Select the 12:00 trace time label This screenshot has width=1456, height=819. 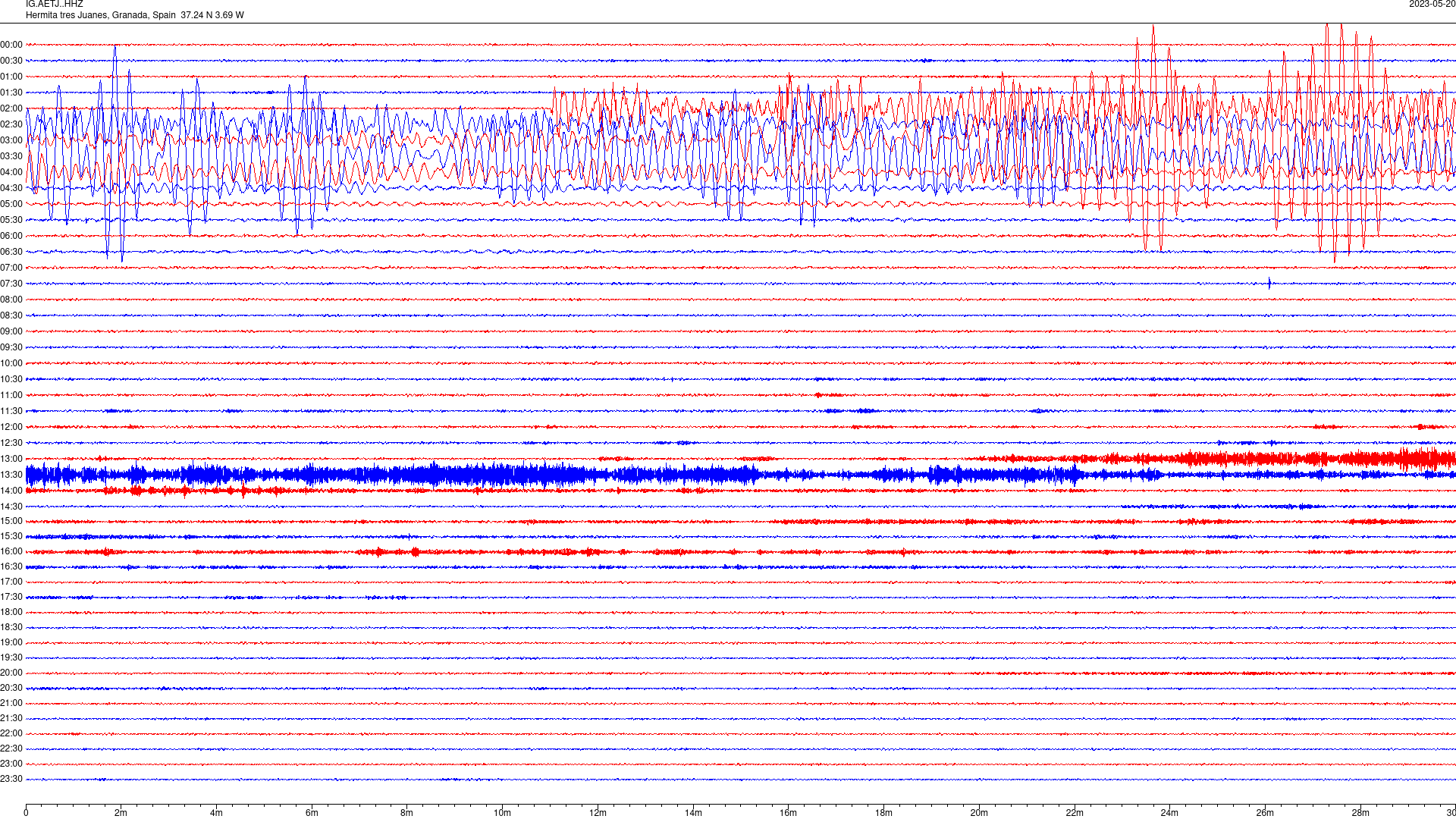pyautogui.click(x=11, y=427)
